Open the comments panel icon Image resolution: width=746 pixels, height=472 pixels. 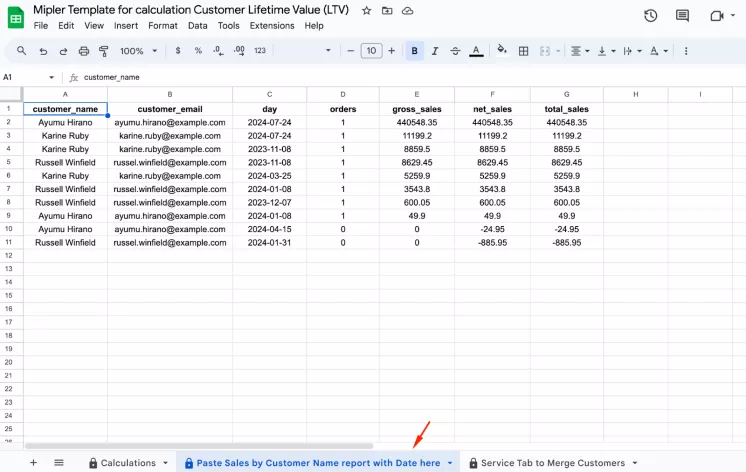pyautogui.click(x=682, y=16)
